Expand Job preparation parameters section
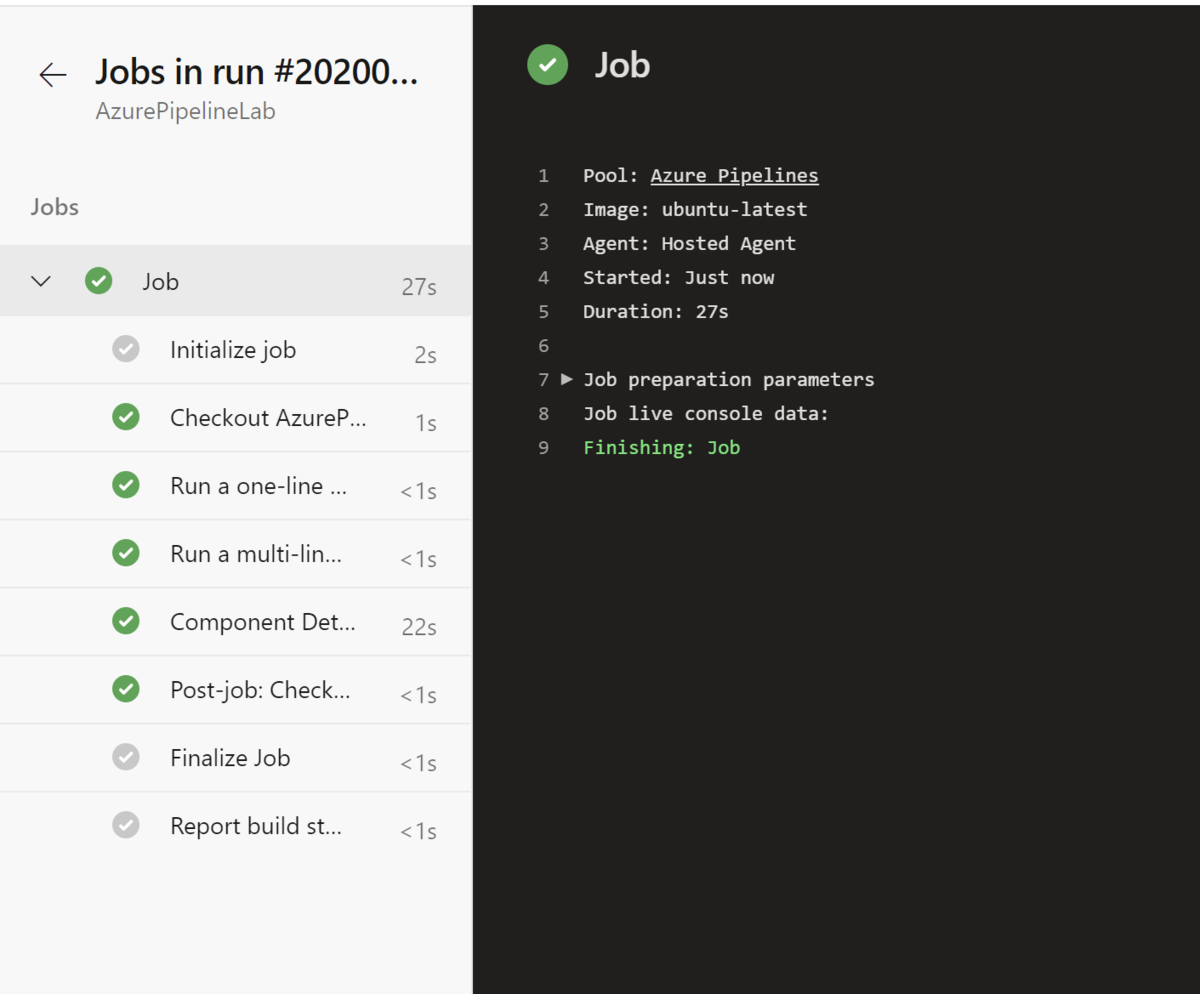 pyautogui.click(x=567, y=379)
